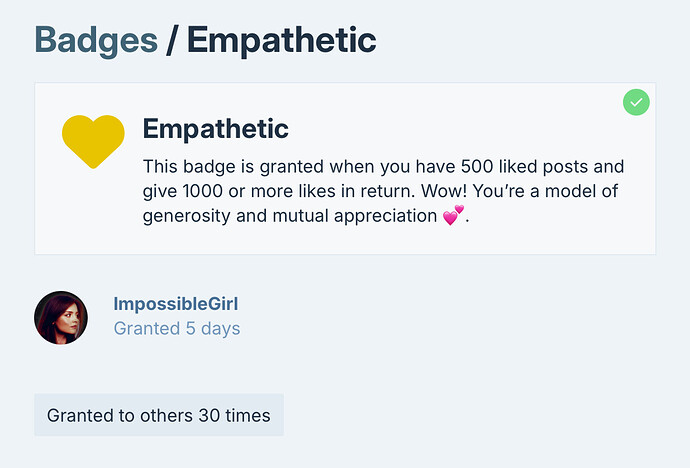690x468 pixels.
Task: Click the word 'Granted' under ImpossibleGirl
Action: tap(147, 329)
